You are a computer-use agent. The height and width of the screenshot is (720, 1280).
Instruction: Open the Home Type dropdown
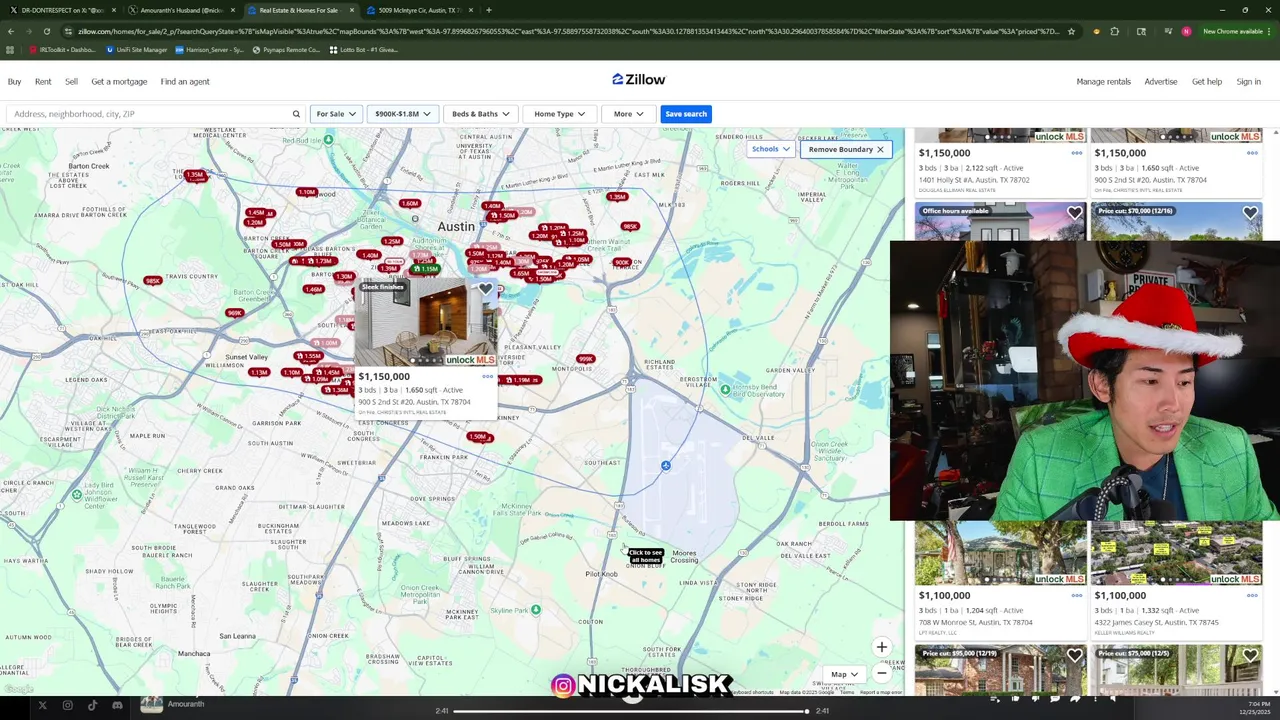[559, 114]
